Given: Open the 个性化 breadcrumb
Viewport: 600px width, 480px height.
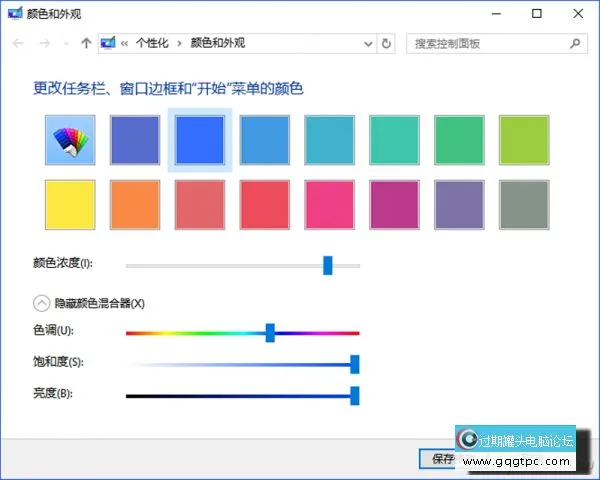Looking at the screenshot, I should (x=152, y=43).
